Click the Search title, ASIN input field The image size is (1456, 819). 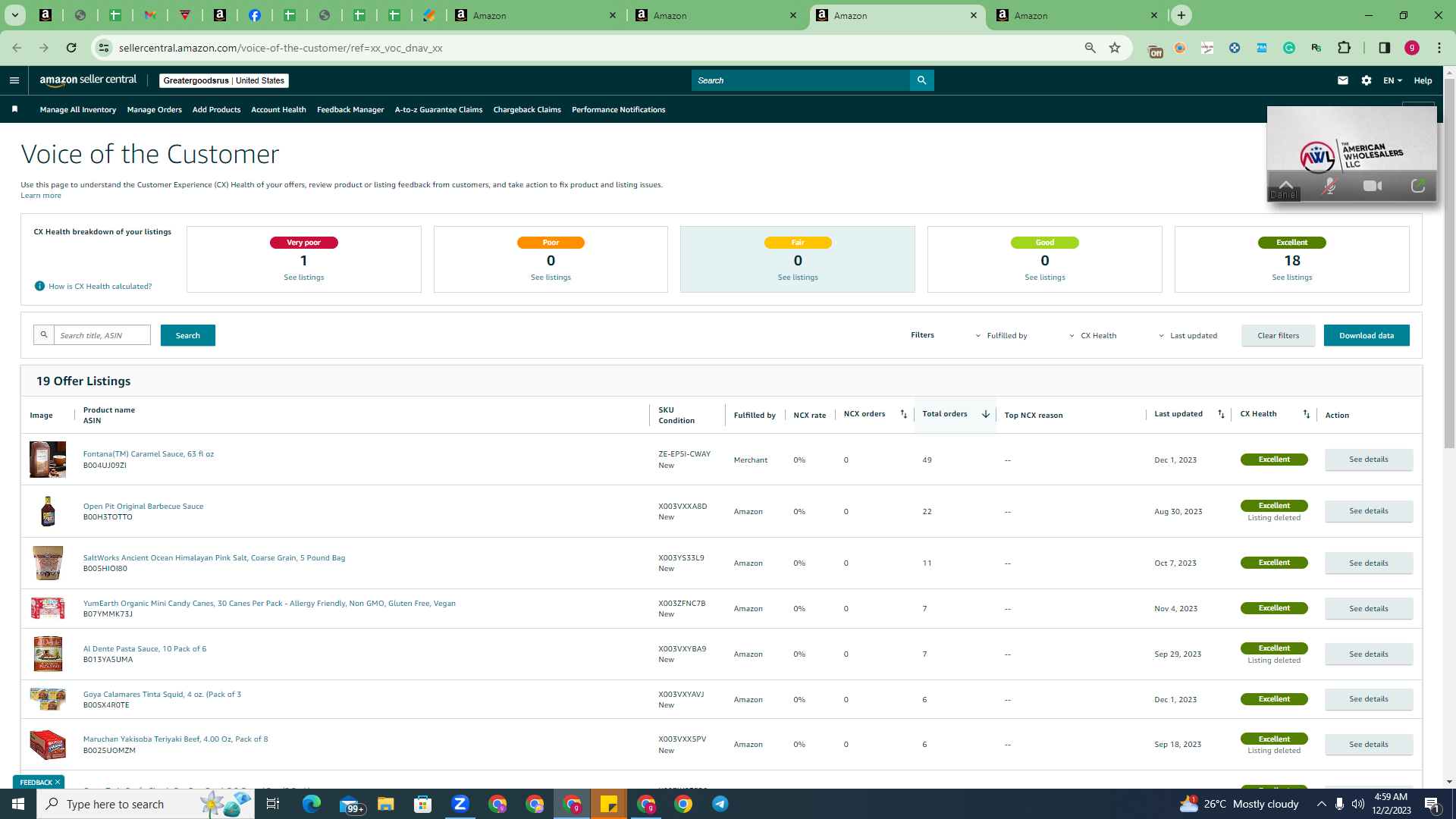tap(102, 335)
